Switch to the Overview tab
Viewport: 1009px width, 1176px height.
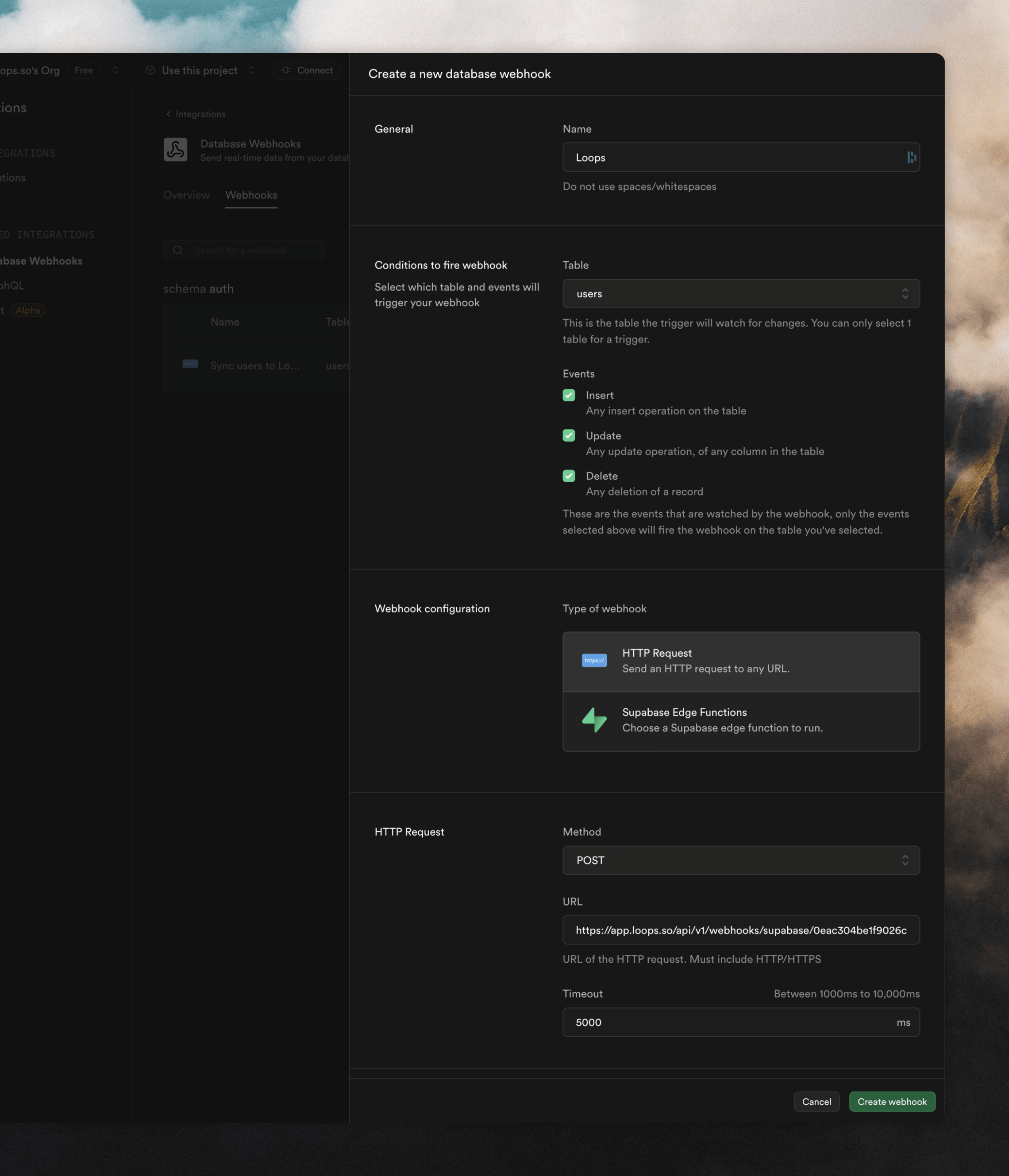186,195
